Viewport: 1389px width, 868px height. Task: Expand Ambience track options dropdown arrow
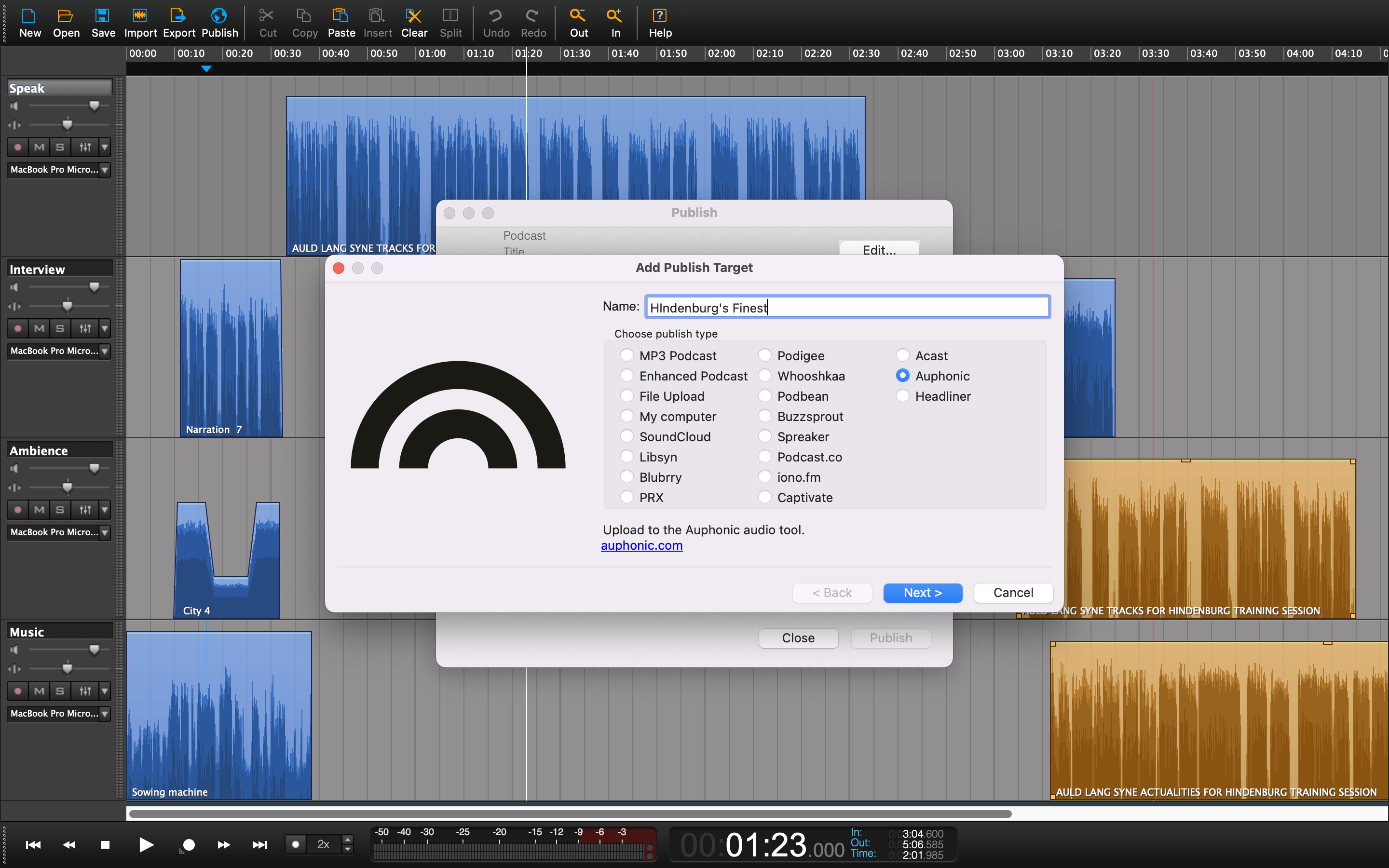pos(105,510)
